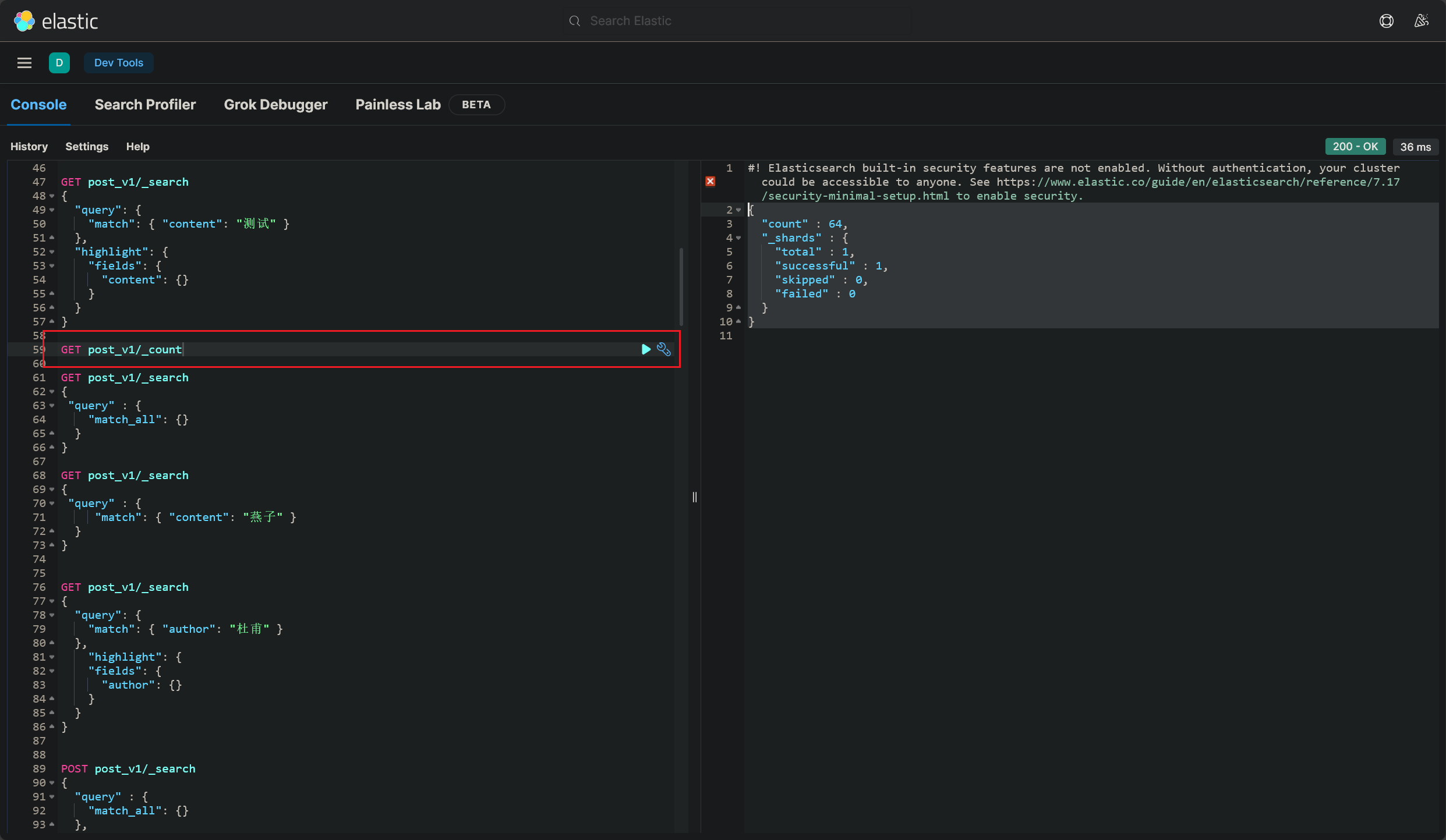Open the help menu lifebuoy icon
The width and height of the screenshot is (1446, 840).
(x=1386, y=21)
